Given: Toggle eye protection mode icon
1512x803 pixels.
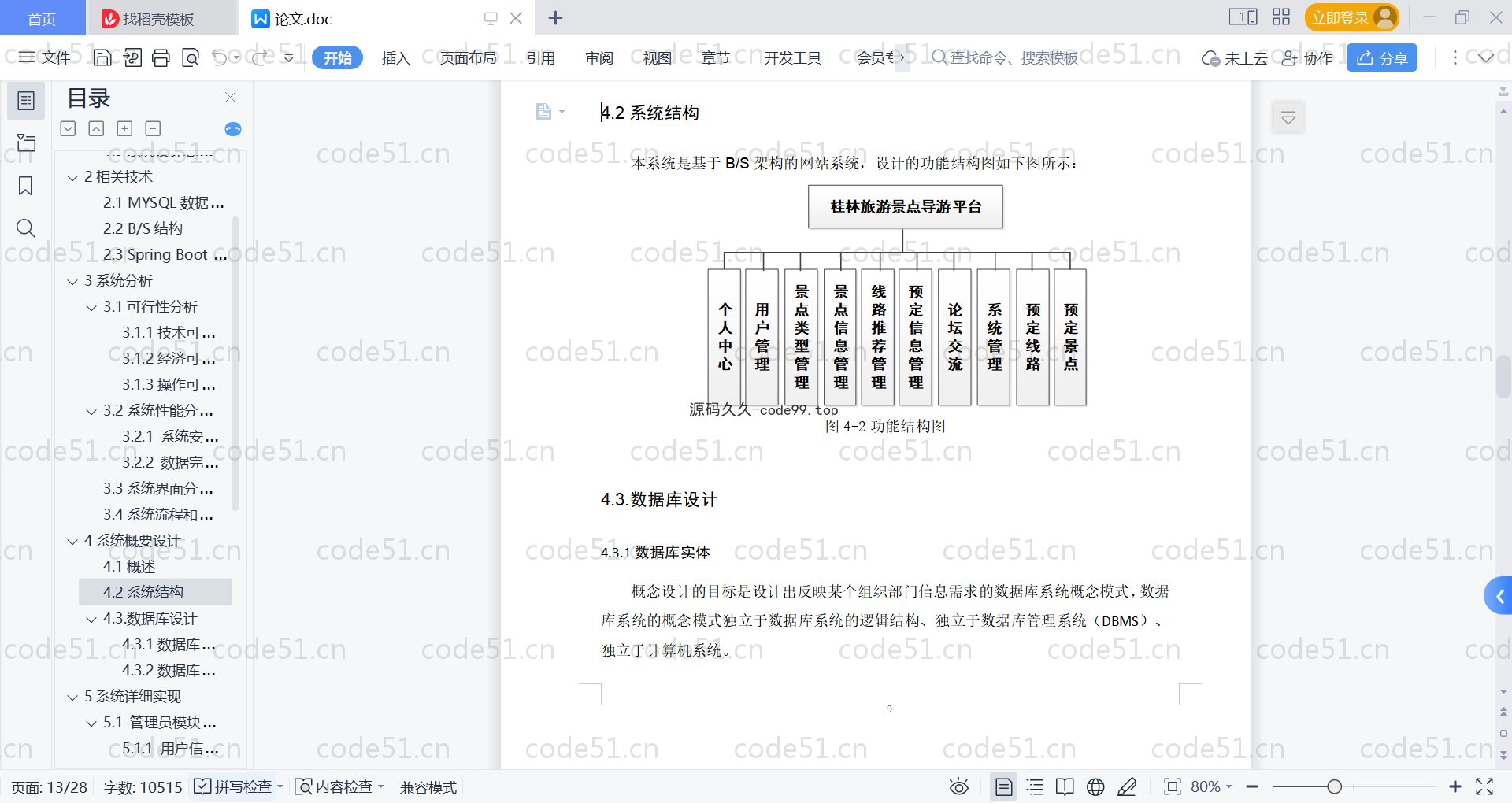Looking at the screenshot, I should point(959,786).
